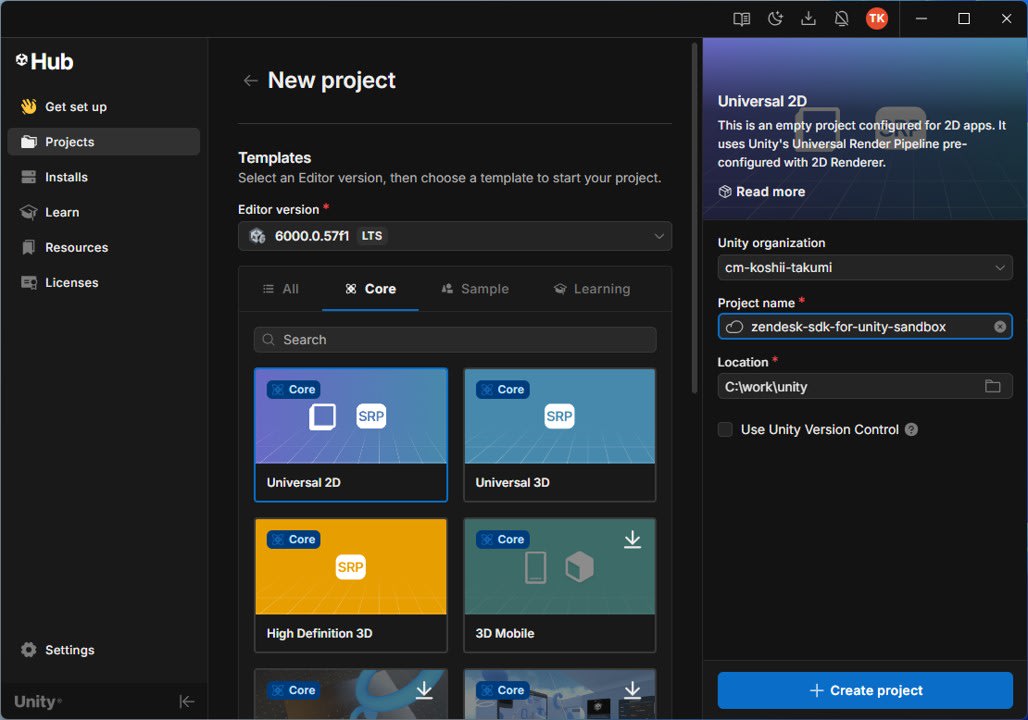
Task: Open Get set up in sidebar
Action: point(104,107)
